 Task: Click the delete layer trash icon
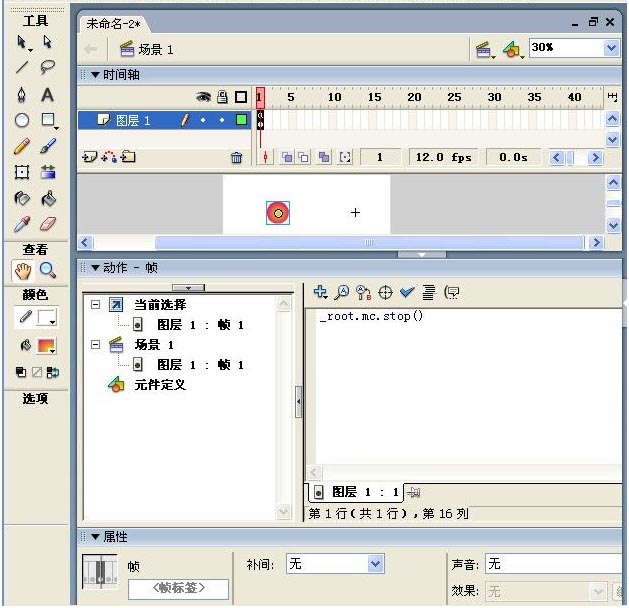click(x=237, y=158)
